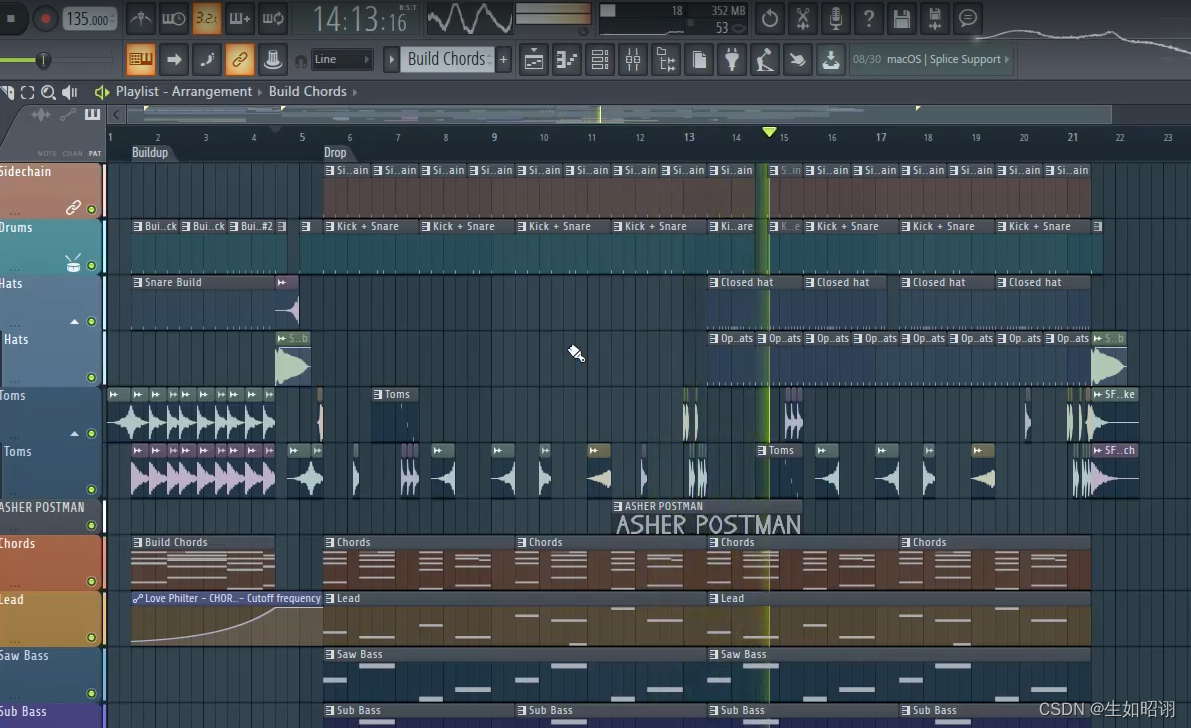Select the automation clip focus icon
The width and height of the screenshot is (1191, 728).
click(68, 115)
